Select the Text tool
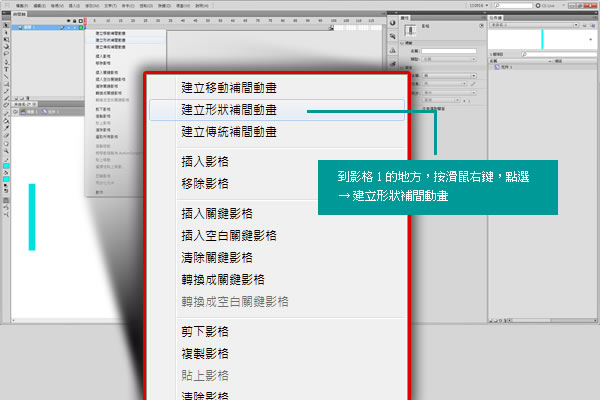This screenshot has height=400, width=600. click(x=6, y=69)
